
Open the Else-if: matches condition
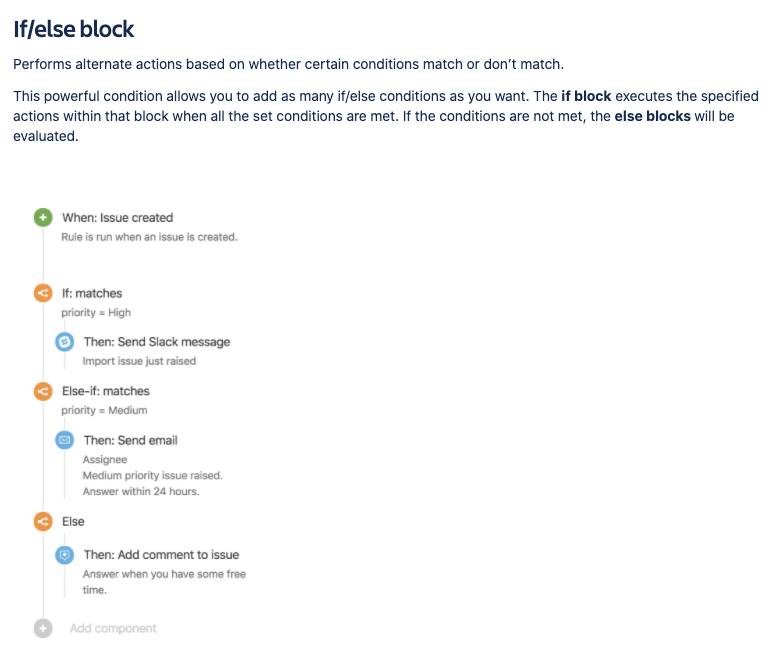click(x=105, y=391)
